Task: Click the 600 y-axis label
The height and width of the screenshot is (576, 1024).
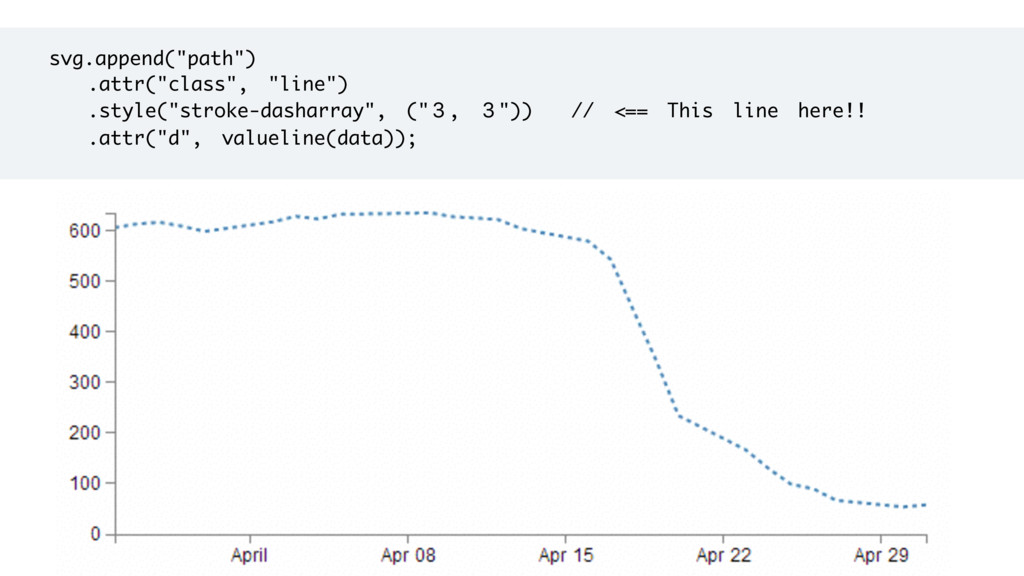Action: tap(85, 231)
